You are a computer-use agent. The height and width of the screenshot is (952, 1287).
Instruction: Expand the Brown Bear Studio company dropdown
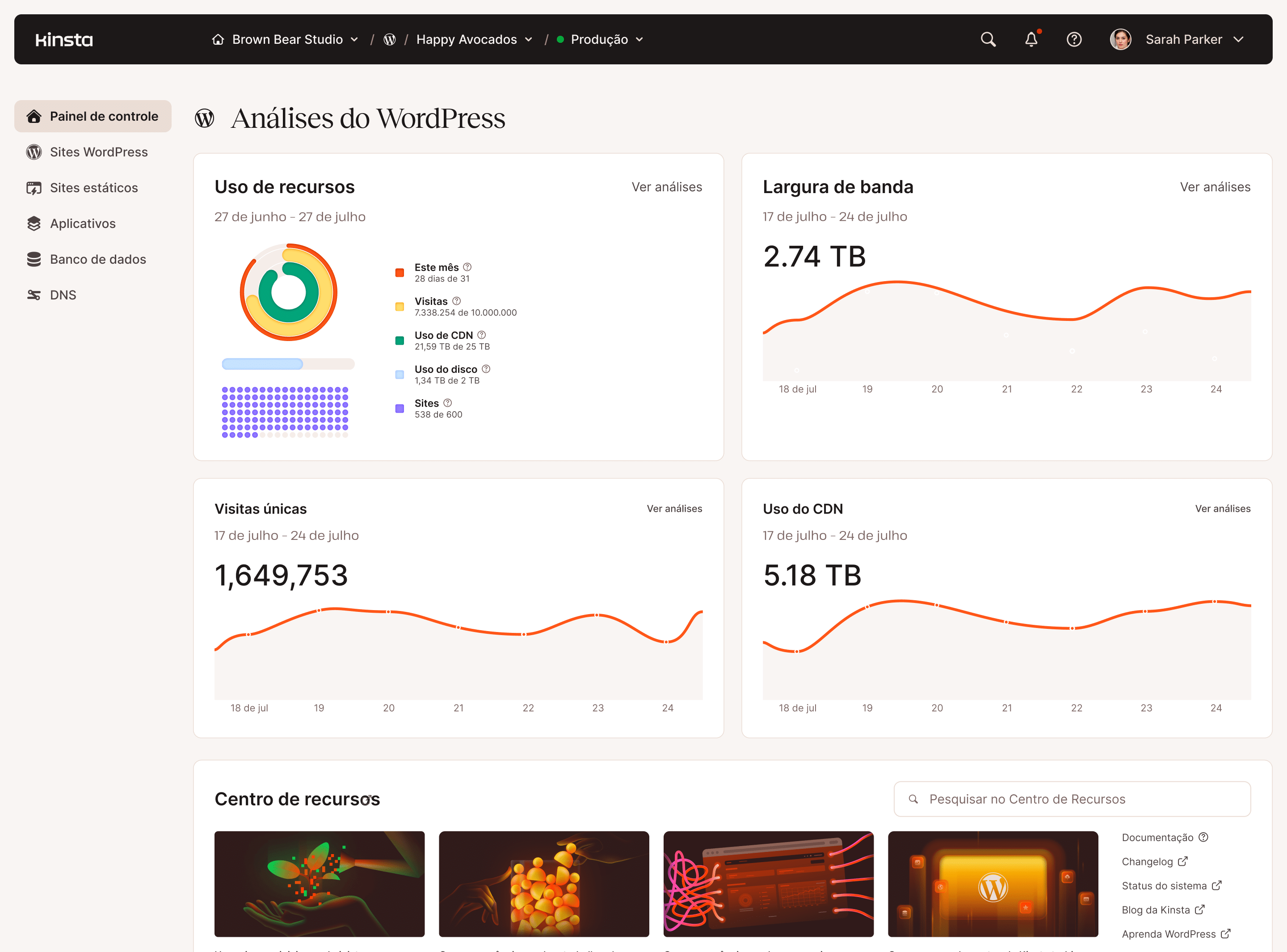tap(286, 39)
